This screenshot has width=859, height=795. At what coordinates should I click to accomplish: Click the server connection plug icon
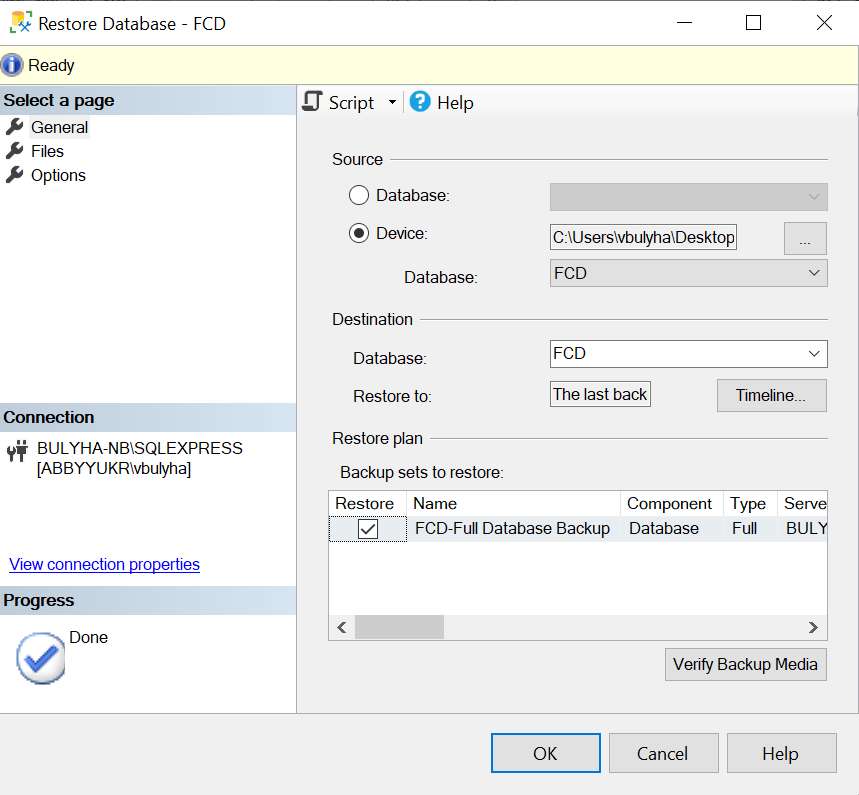[x=17, y=451]
